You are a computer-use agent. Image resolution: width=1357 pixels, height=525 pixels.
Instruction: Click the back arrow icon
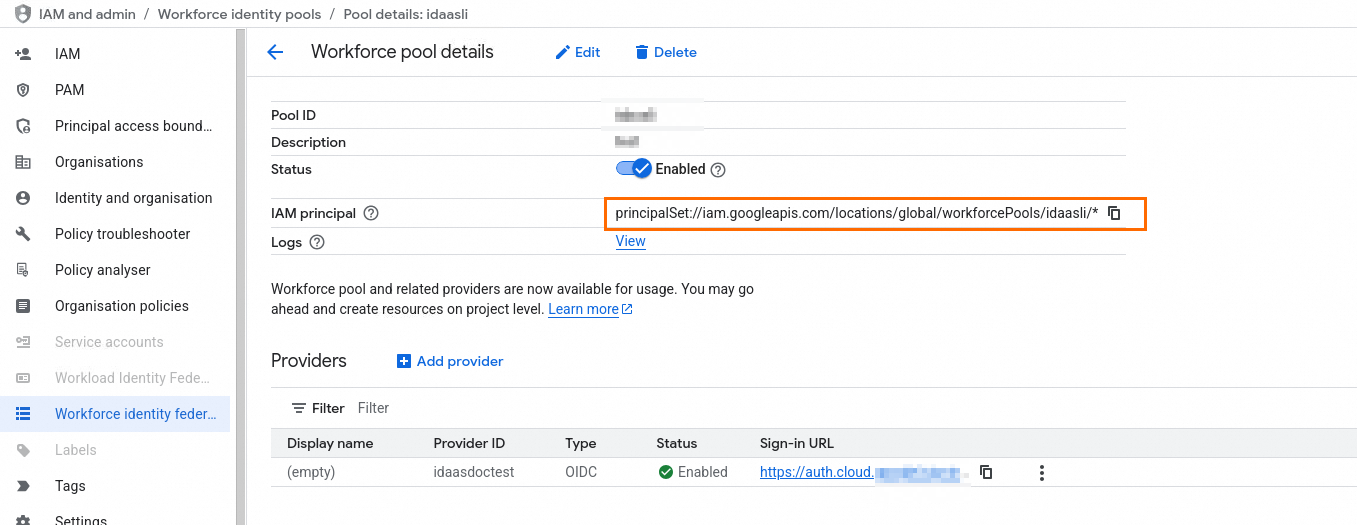pyautogui.click(x=275, y=53)
